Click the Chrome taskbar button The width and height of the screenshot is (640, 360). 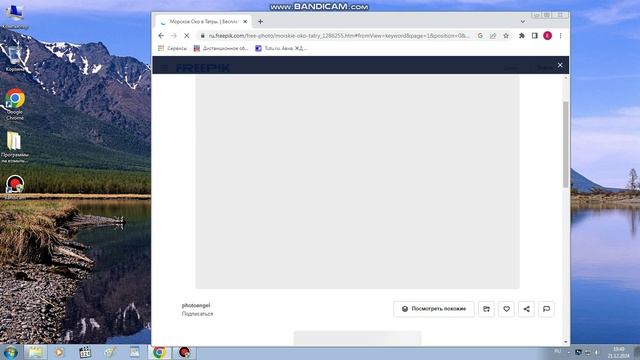(160, 352)
